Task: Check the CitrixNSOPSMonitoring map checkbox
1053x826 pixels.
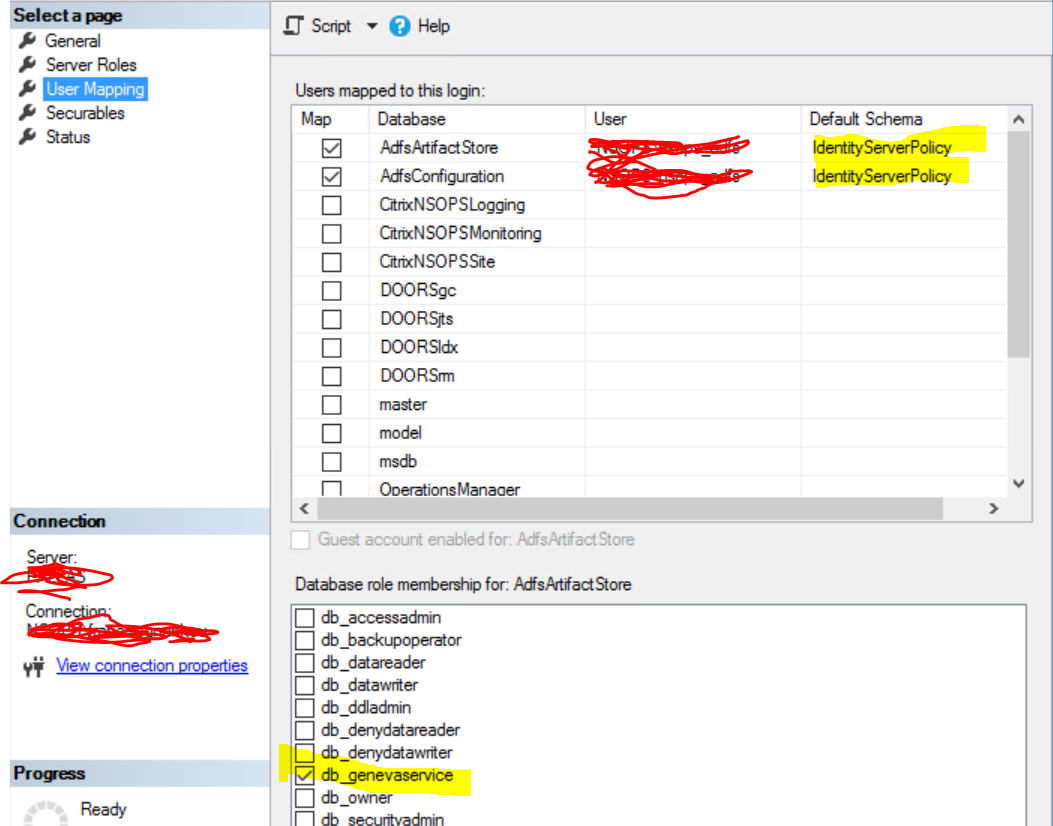Action: tap(331, 234)
